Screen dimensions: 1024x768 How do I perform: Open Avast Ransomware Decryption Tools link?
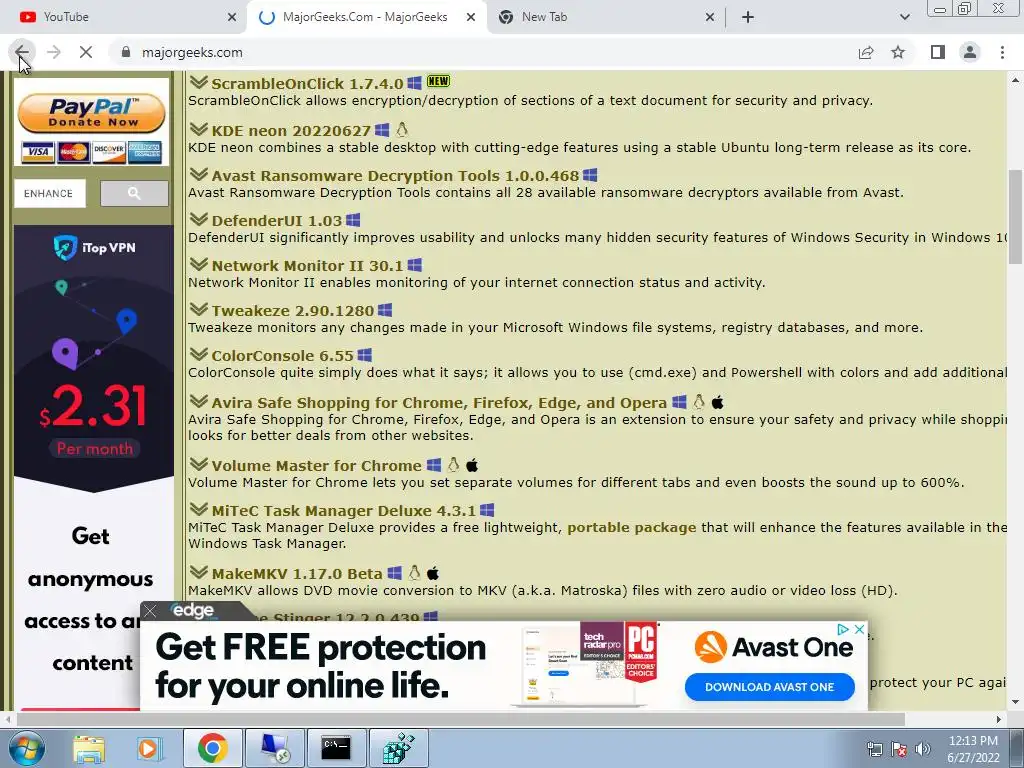[395, 176]
